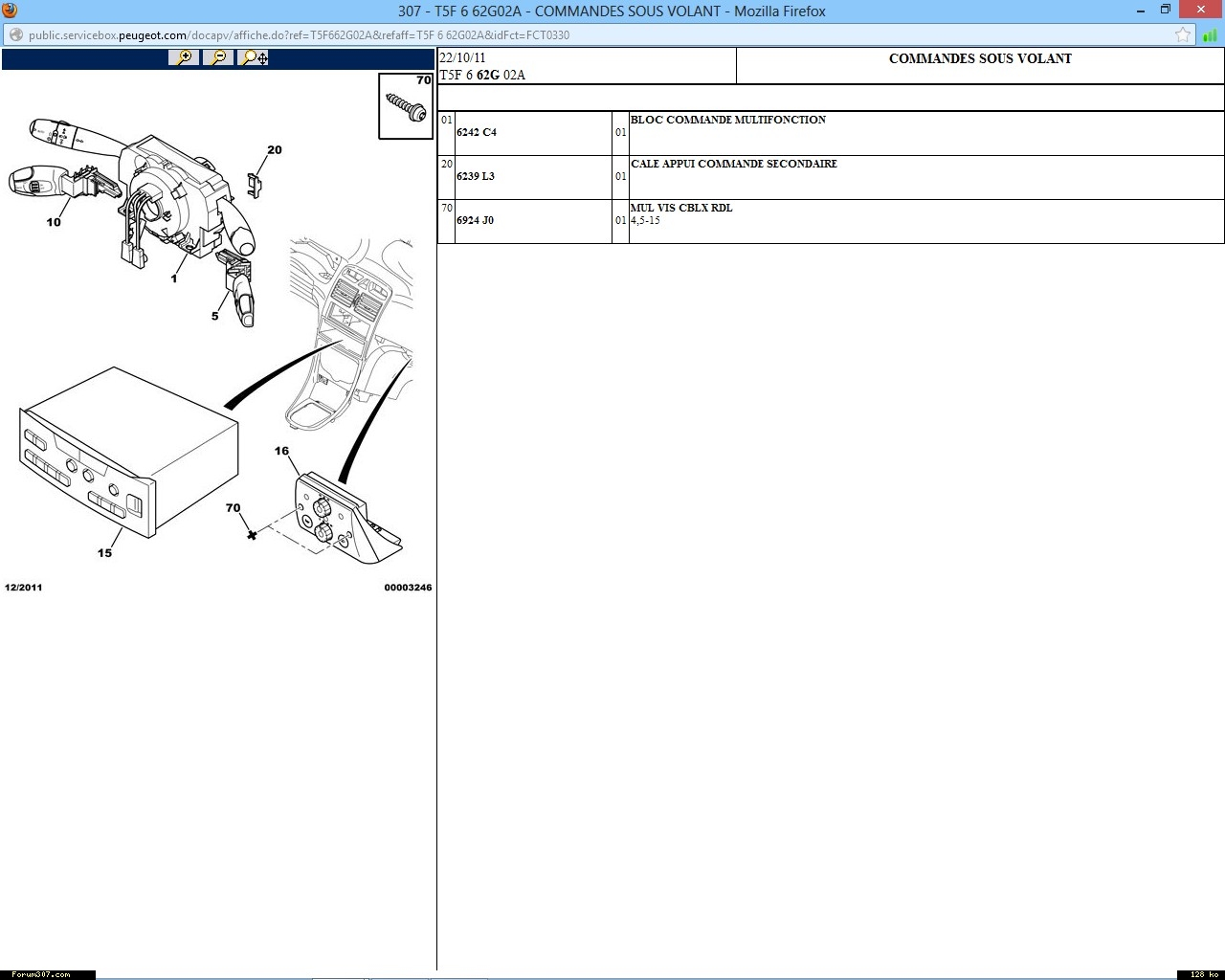1225x980 pixels.
Task: Click label 15 on the diagram
Action: point(104,552)
